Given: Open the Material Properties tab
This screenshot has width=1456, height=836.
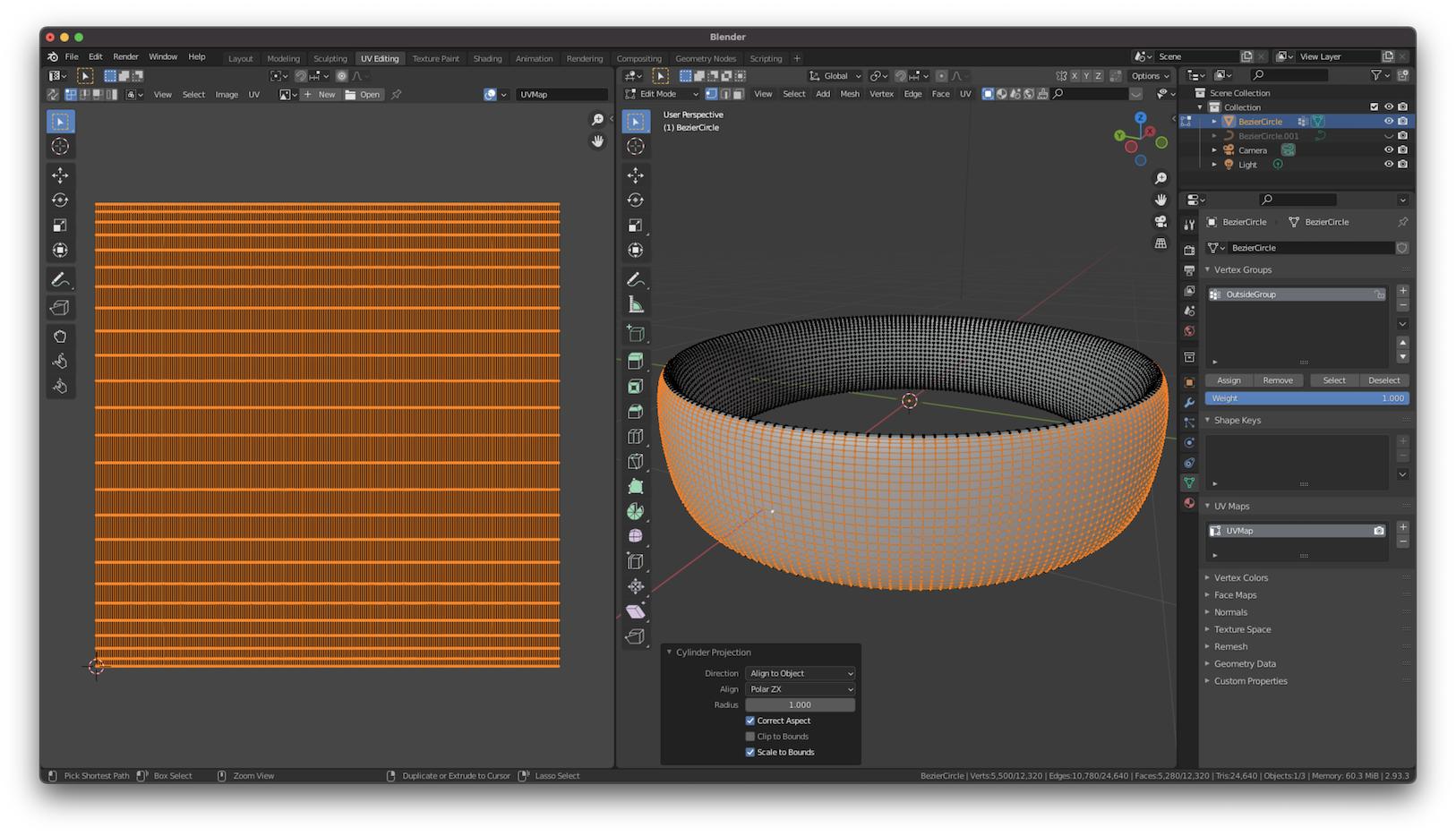Looking at the screenshot, I should coord(1189,503).
